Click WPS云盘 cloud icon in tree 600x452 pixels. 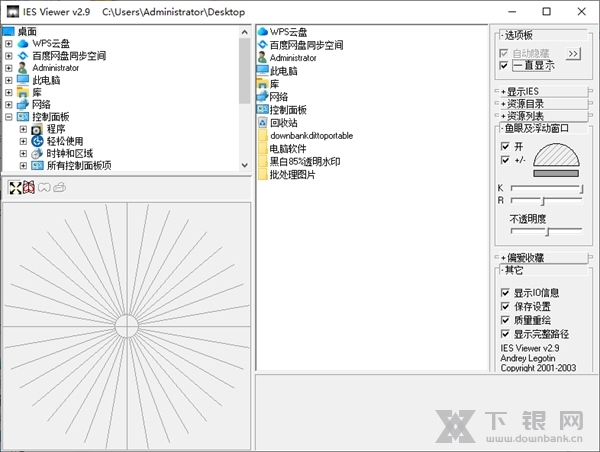point(23,44)
